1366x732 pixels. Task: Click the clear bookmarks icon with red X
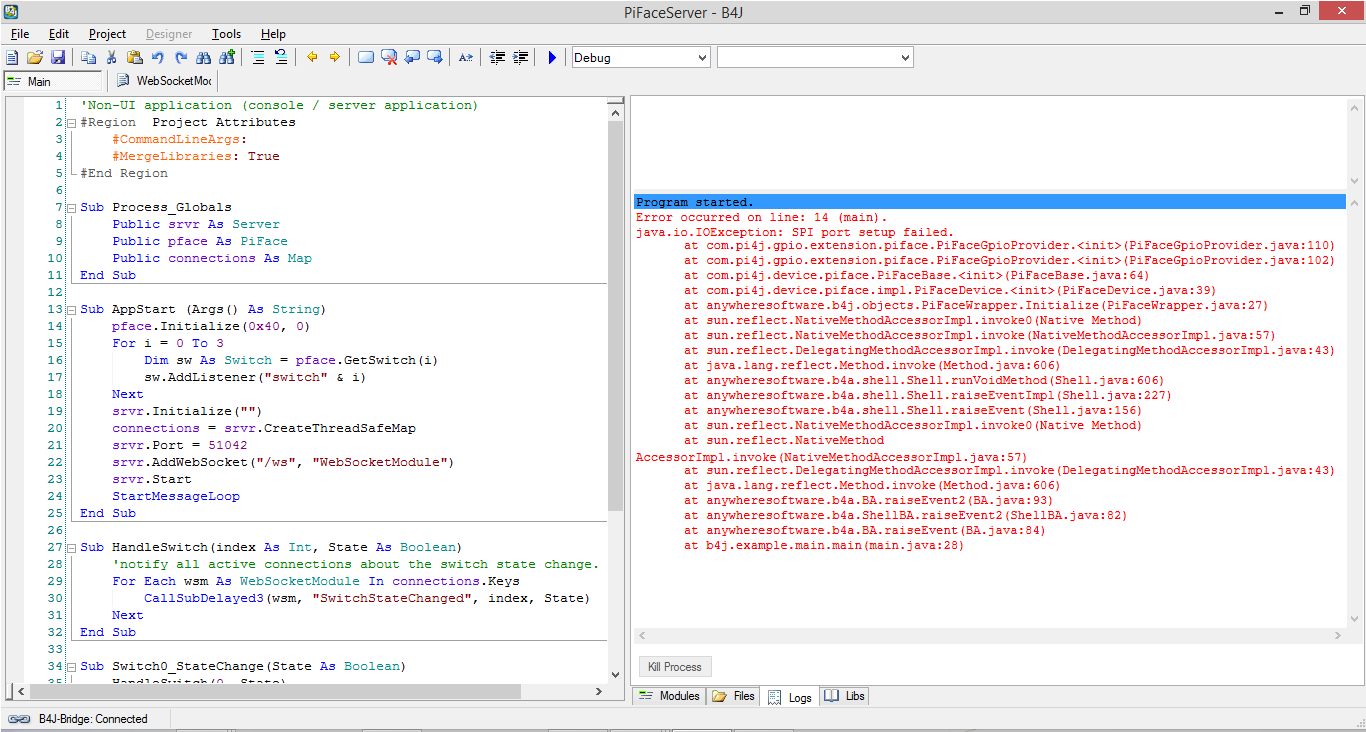tap(389, 58)
